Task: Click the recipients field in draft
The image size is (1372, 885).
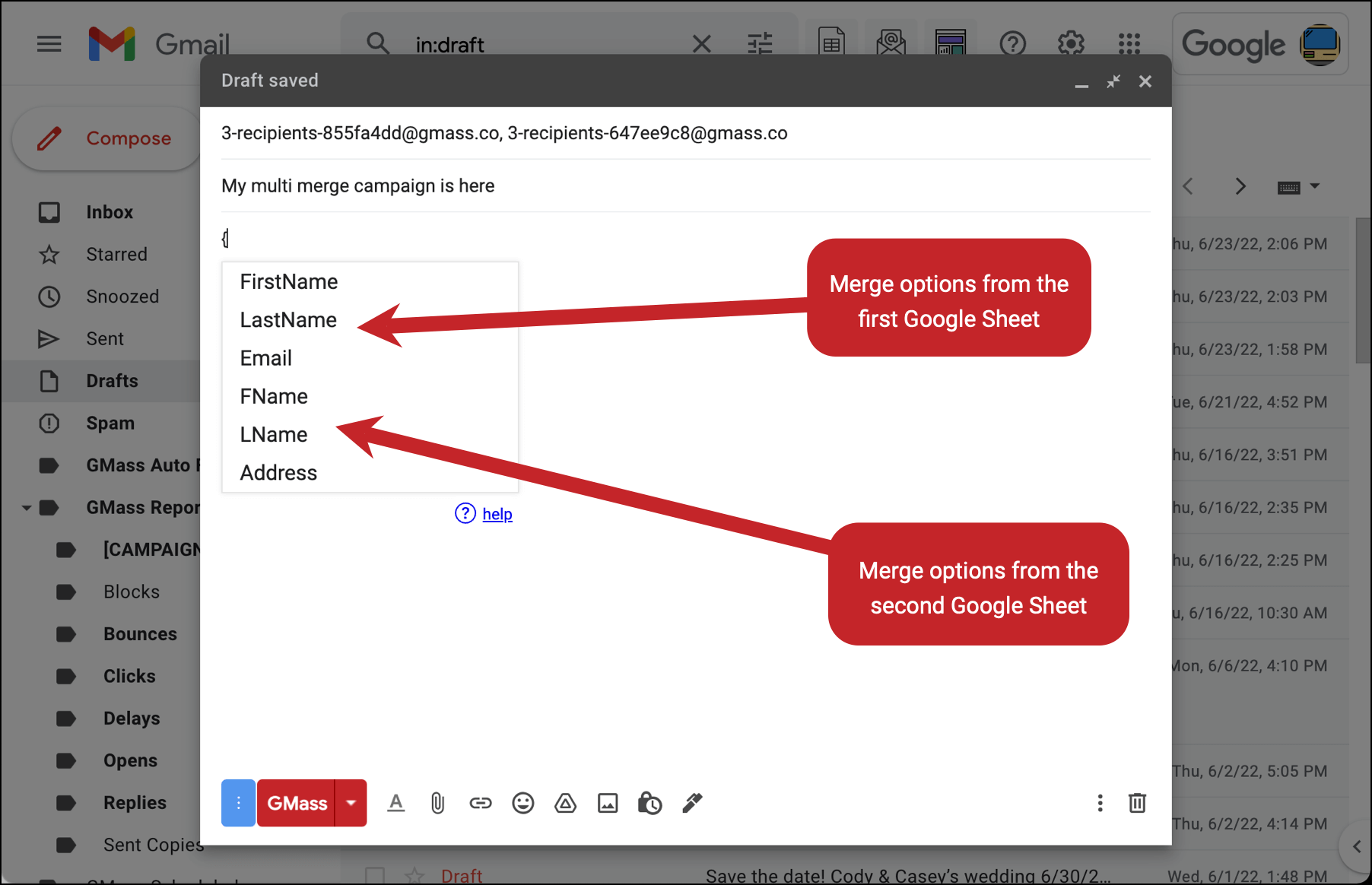Action: [685, 133]
